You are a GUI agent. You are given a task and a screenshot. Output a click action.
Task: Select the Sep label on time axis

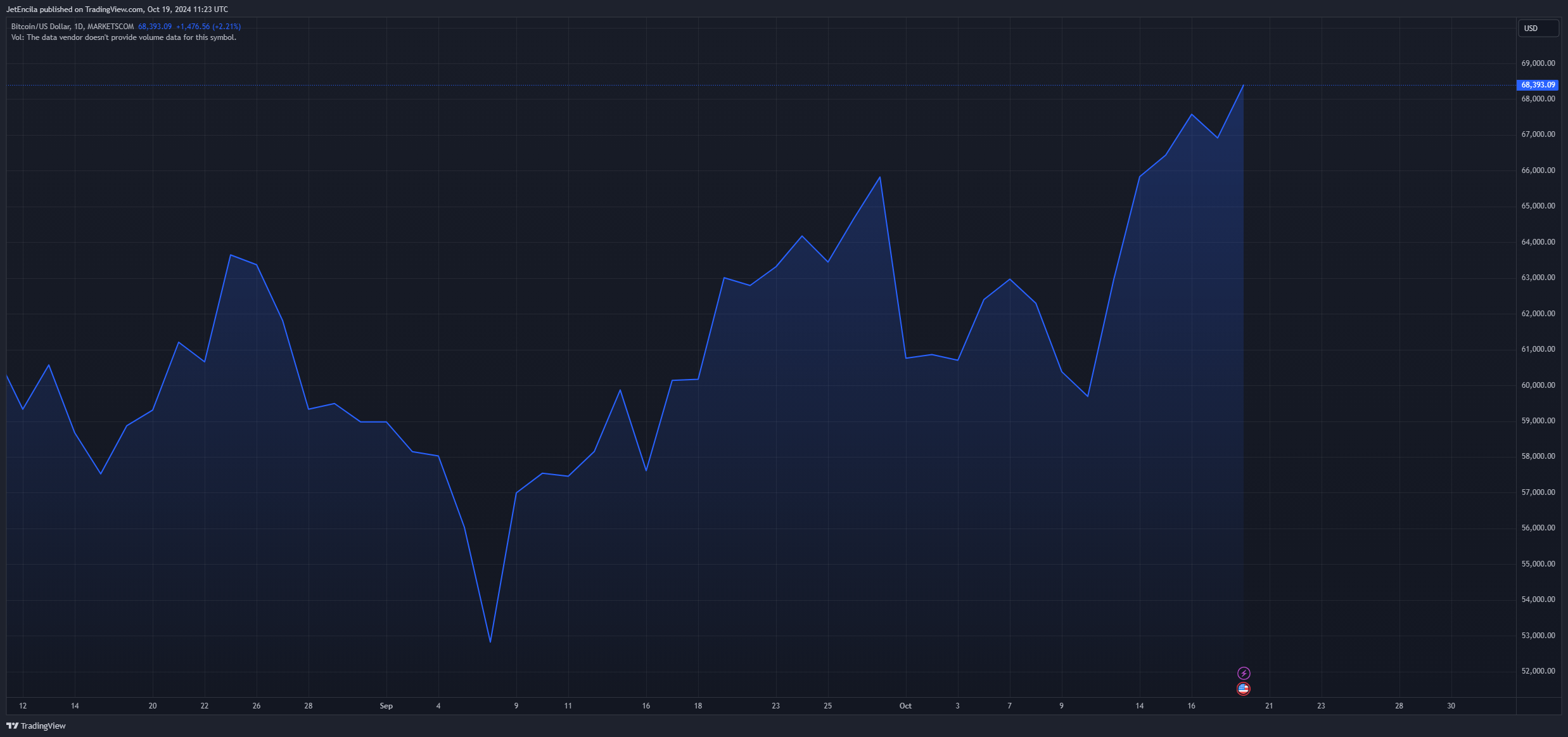click(386, 706)
